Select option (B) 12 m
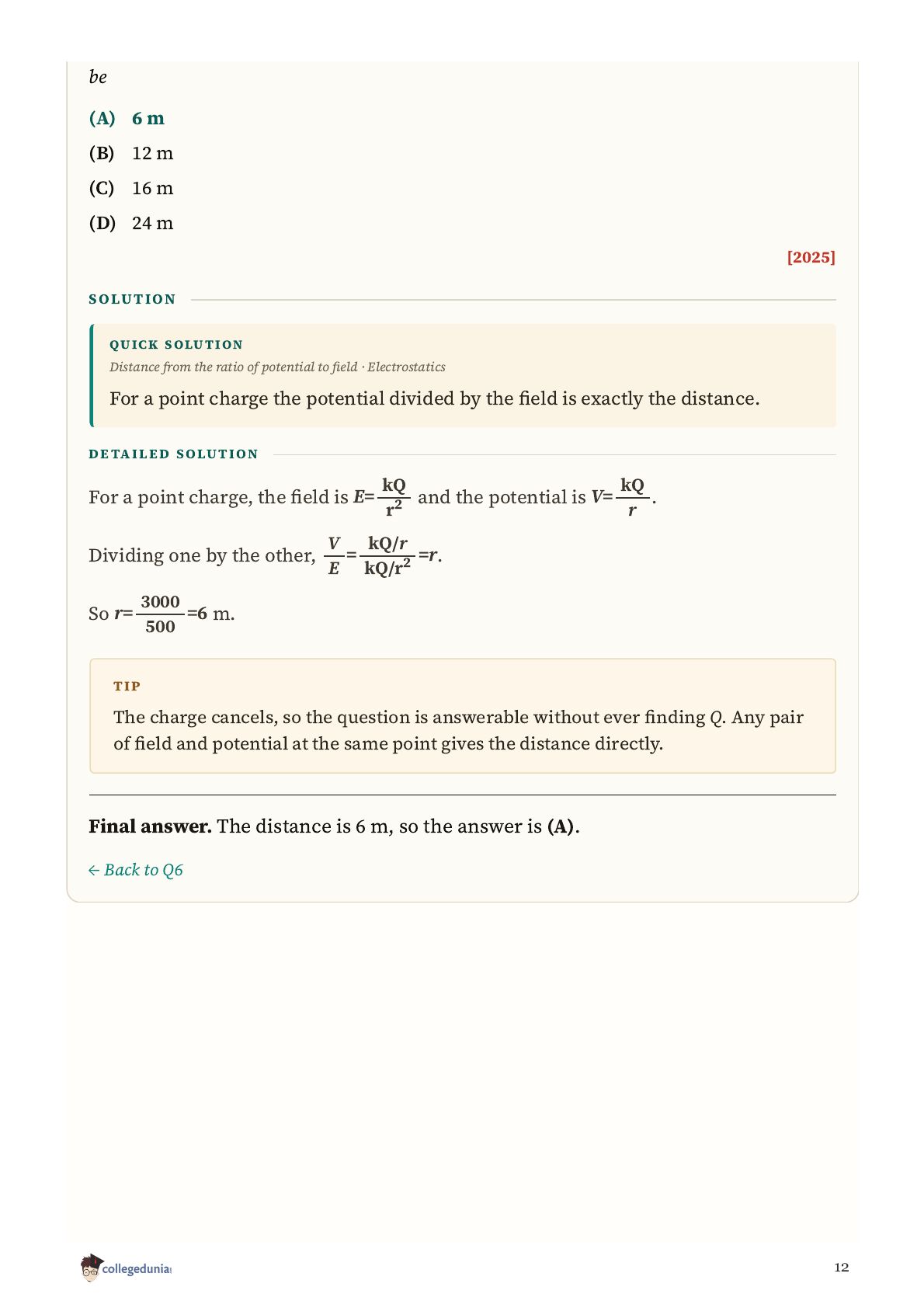The image size is (924, 1308). [131, 153]
